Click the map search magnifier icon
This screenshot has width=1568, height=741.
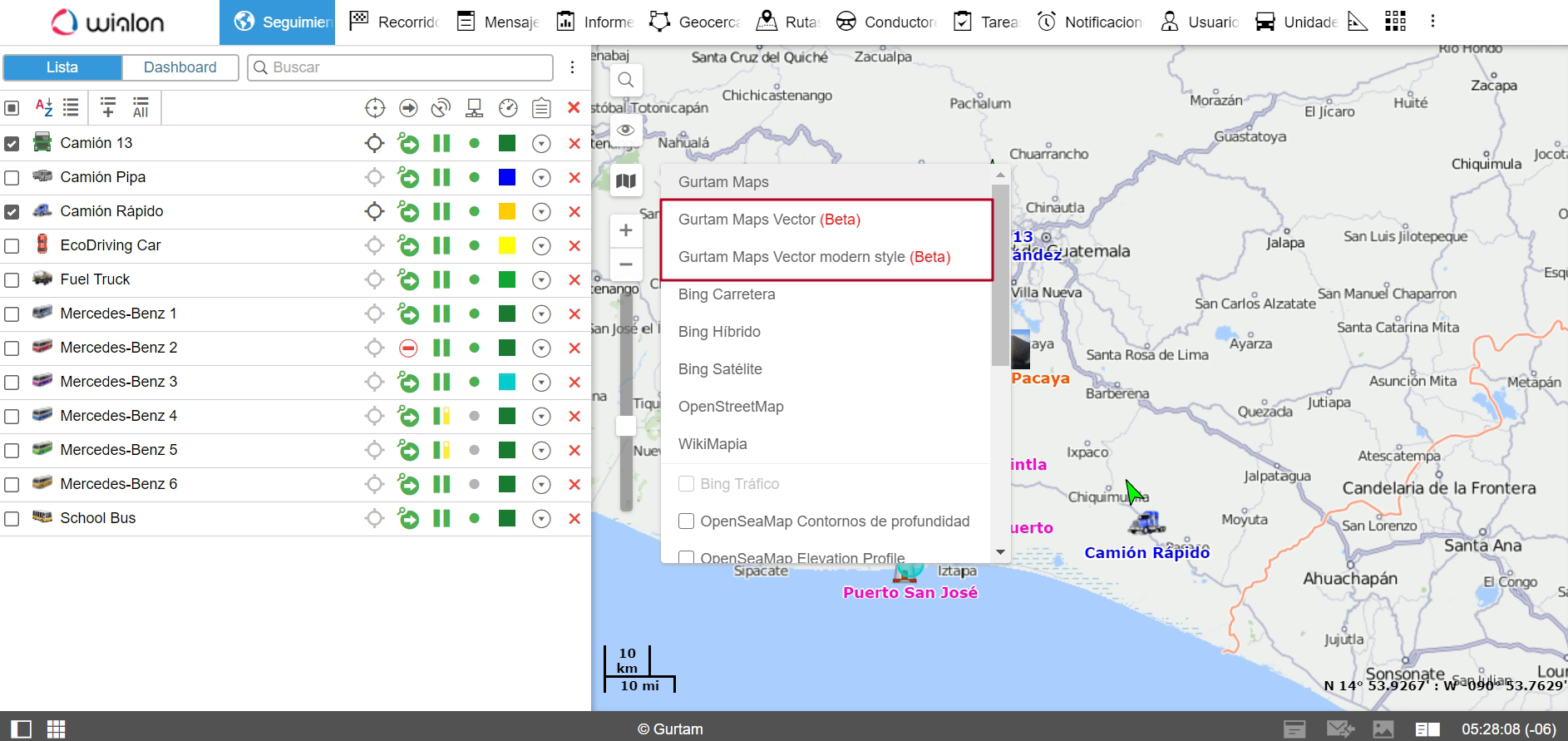pyautogui.click(x=626, y=80)
